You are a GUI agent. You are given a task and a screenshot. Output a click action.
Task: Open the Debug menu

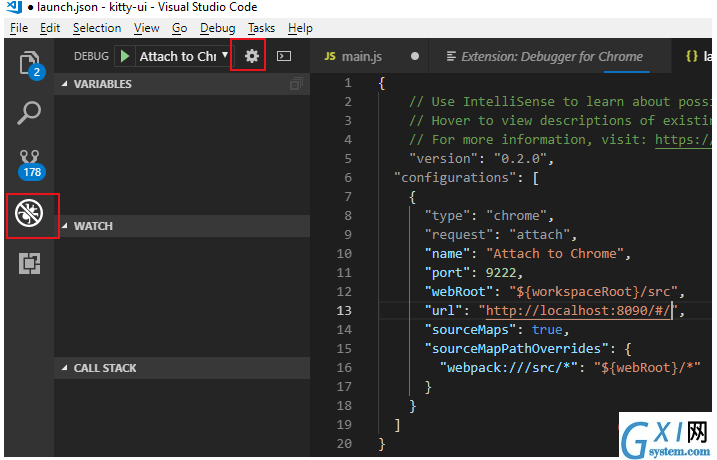[218, 28]
